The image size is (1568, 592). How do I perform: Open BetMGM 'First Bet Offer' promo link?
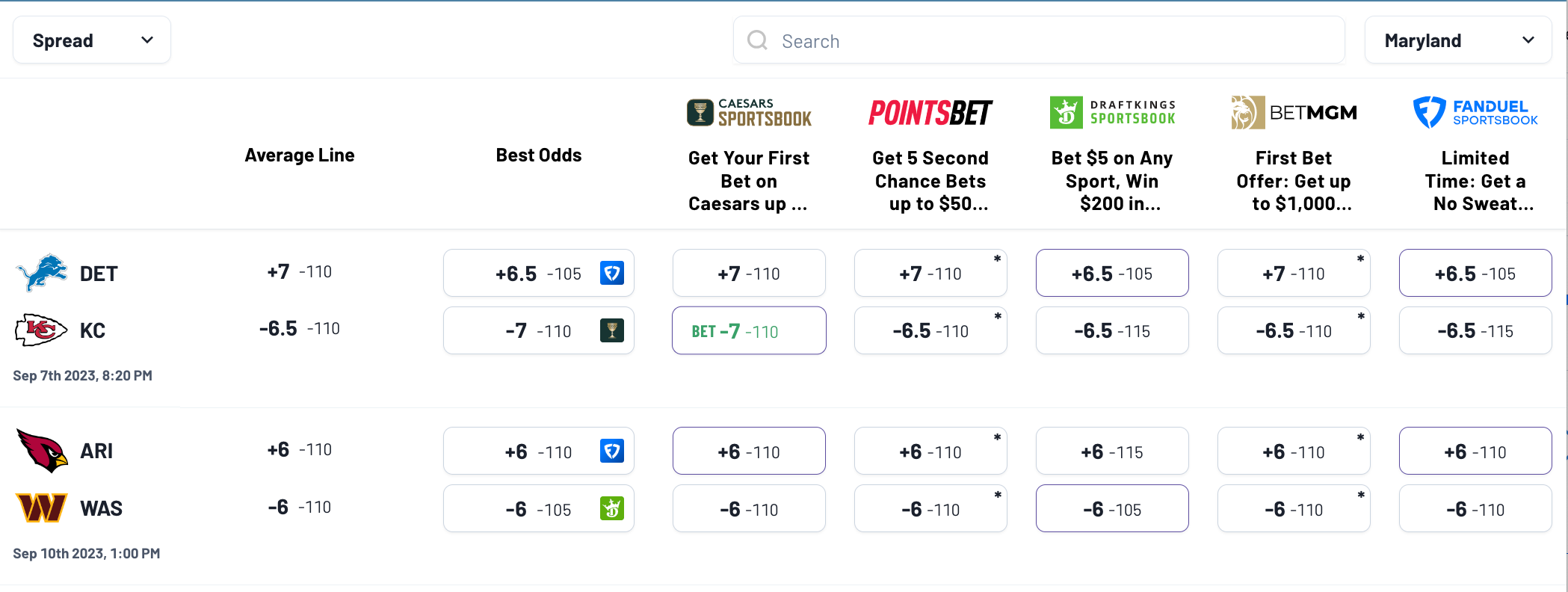coord(1294,181)
